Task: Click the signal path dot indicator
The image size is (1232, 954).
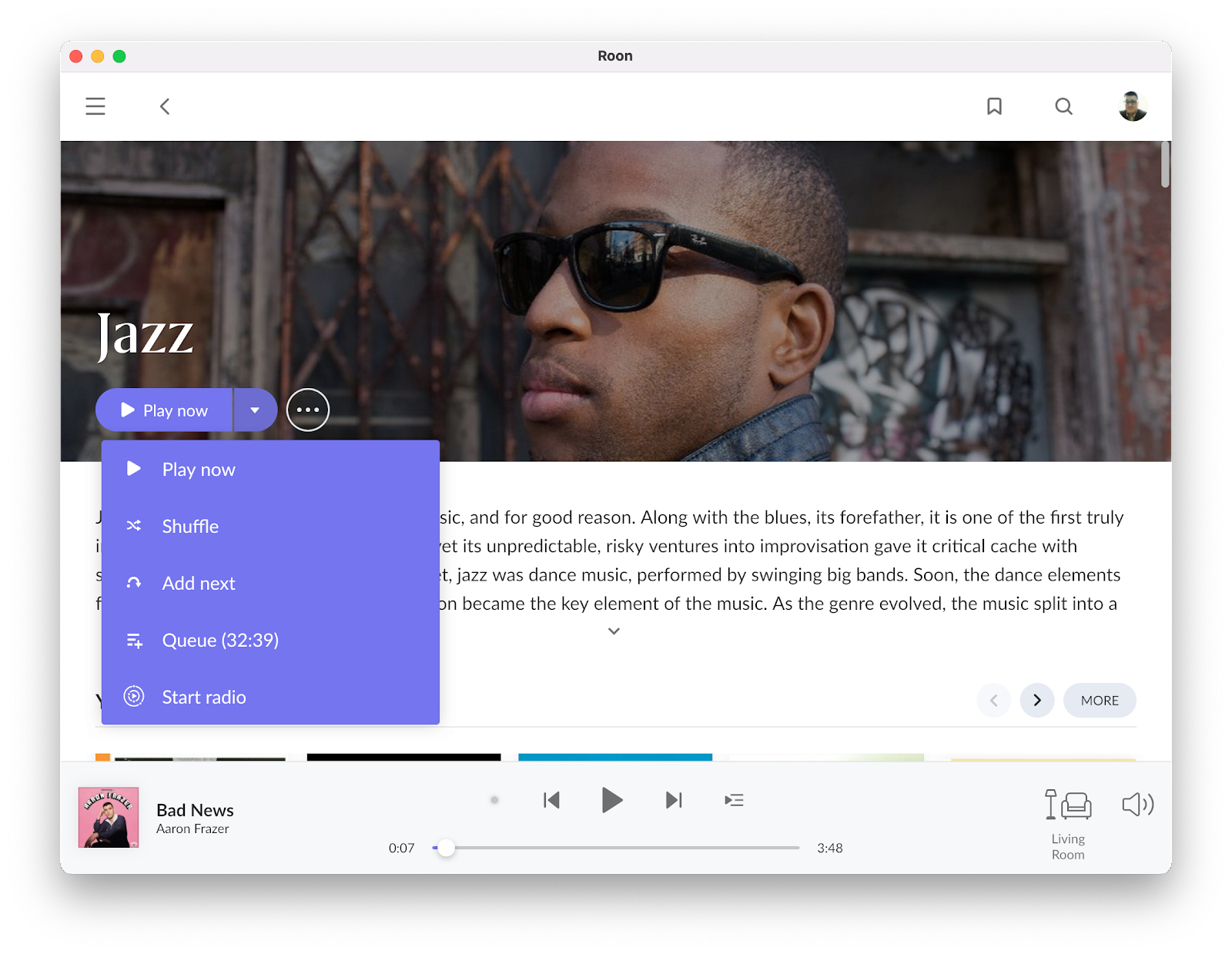Action: click(x=494, y=800)
